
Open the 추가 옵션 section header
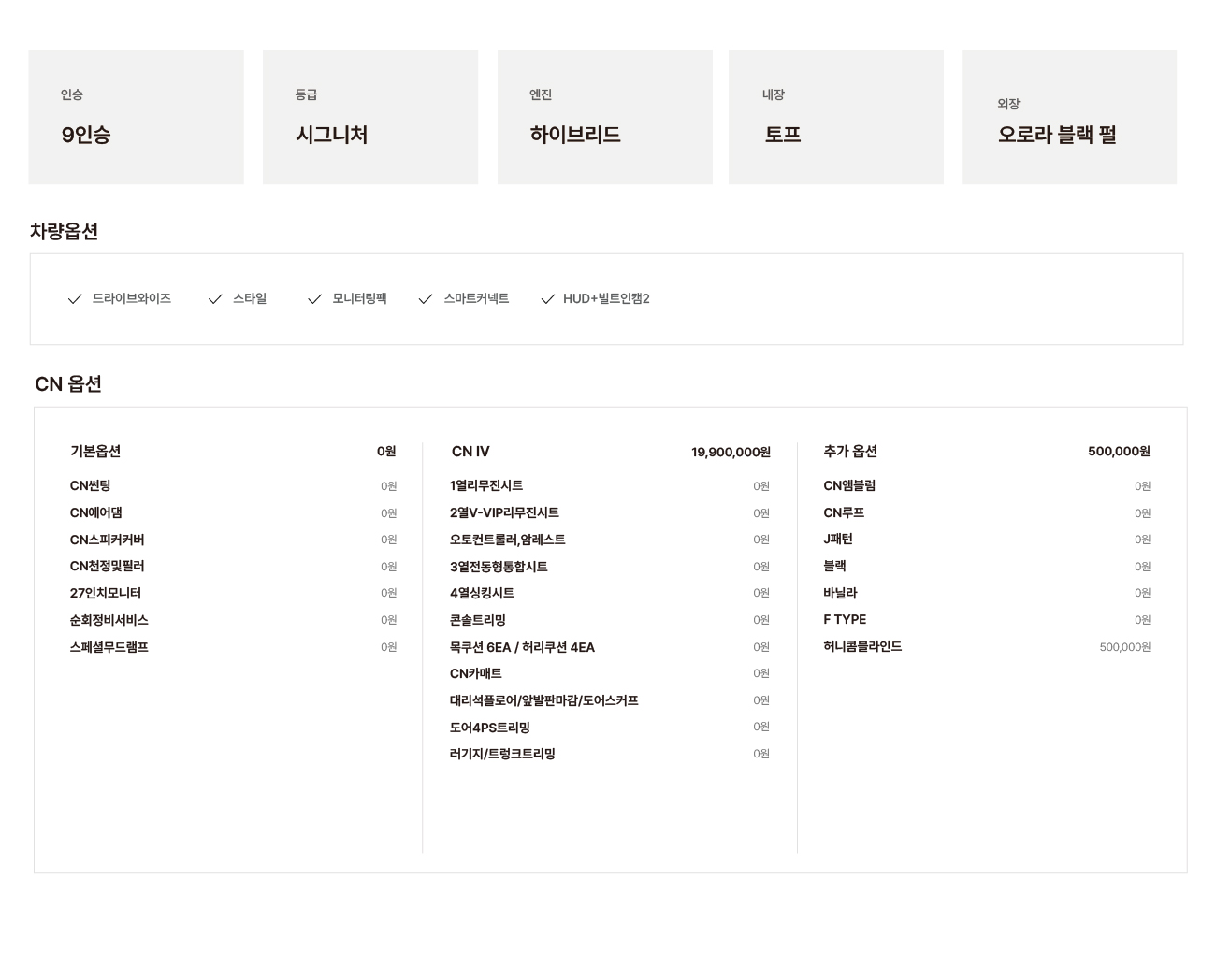point(850,452)
